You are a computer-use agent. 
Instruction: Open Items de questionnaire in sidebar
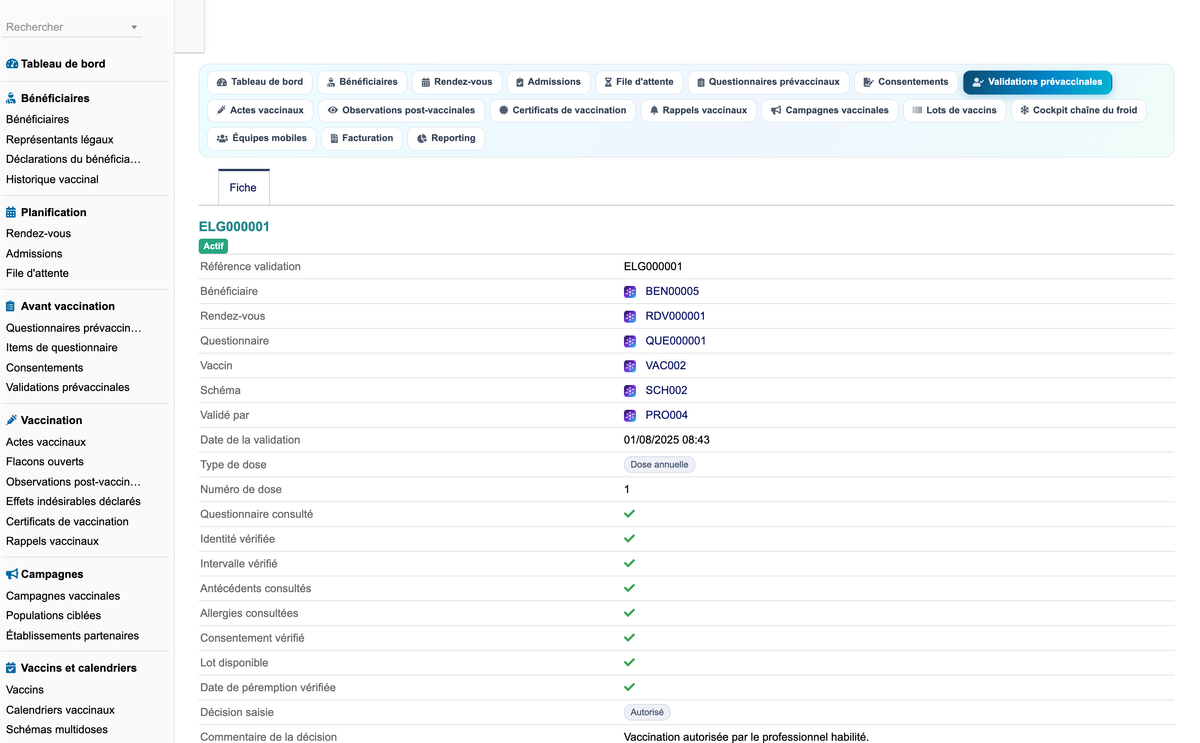point(62,348)
